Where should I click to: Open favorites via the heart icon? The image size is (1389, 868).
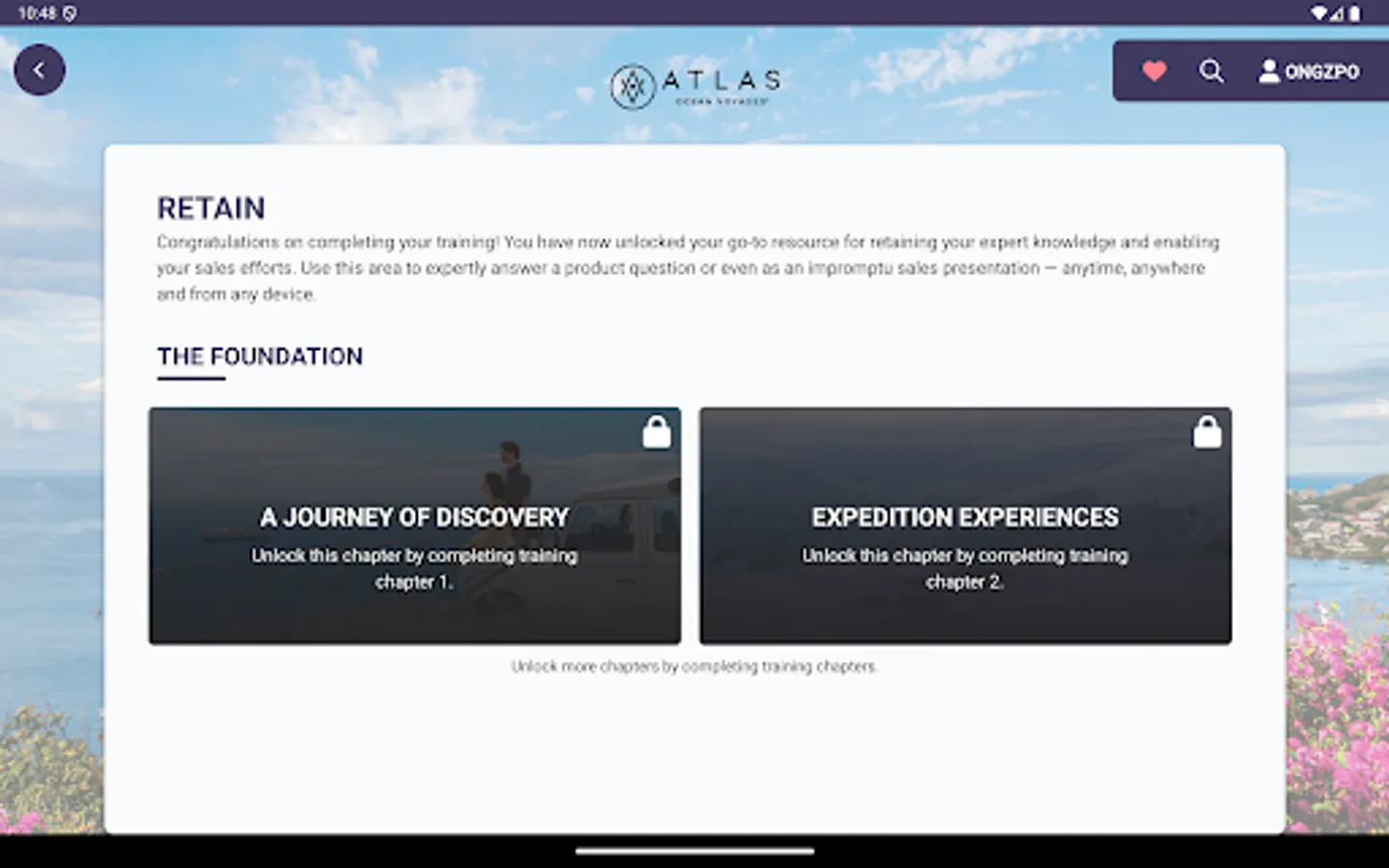point(1154,70)
